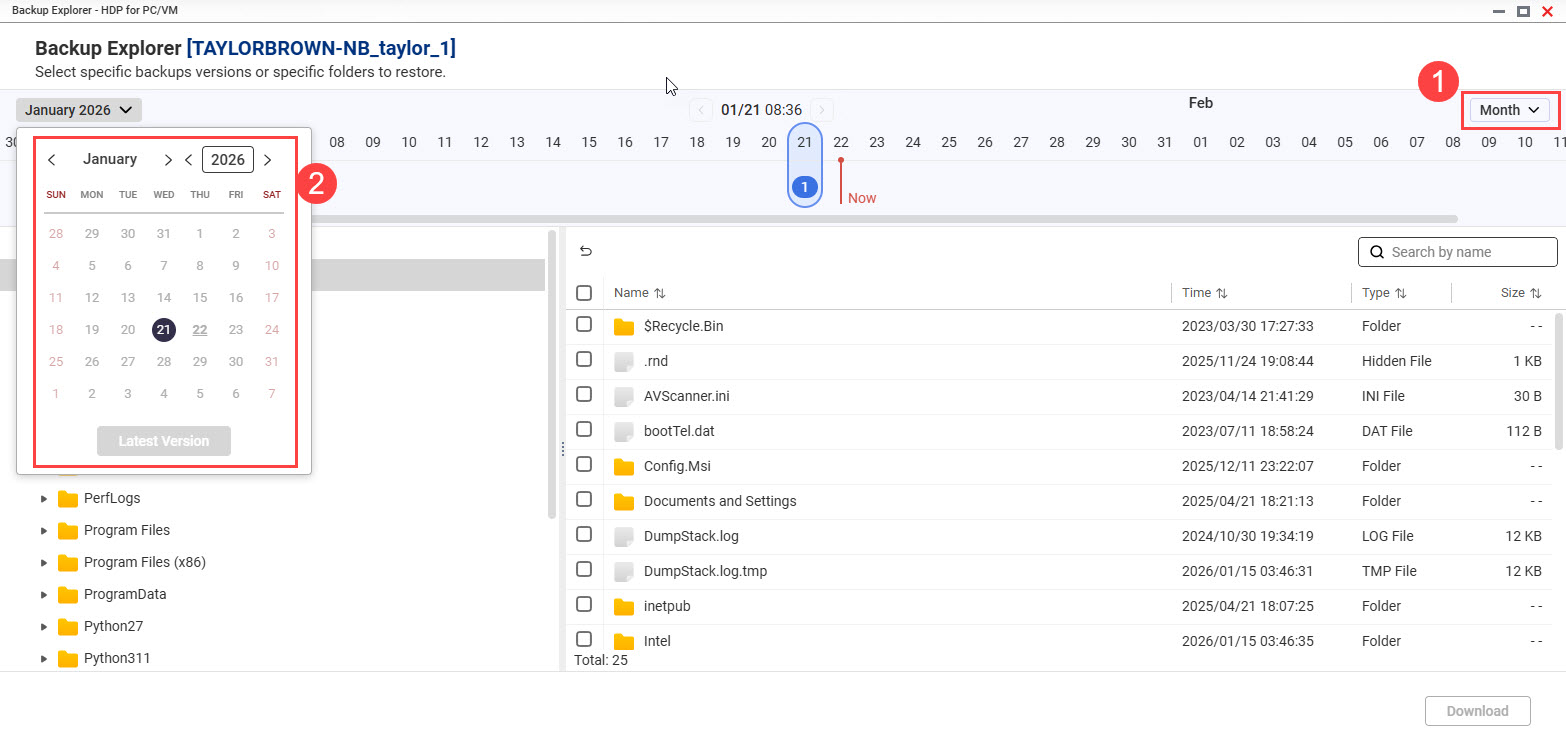
Task: Toggle the select-all checkbox in header
Action: click(x=584, y=293)
